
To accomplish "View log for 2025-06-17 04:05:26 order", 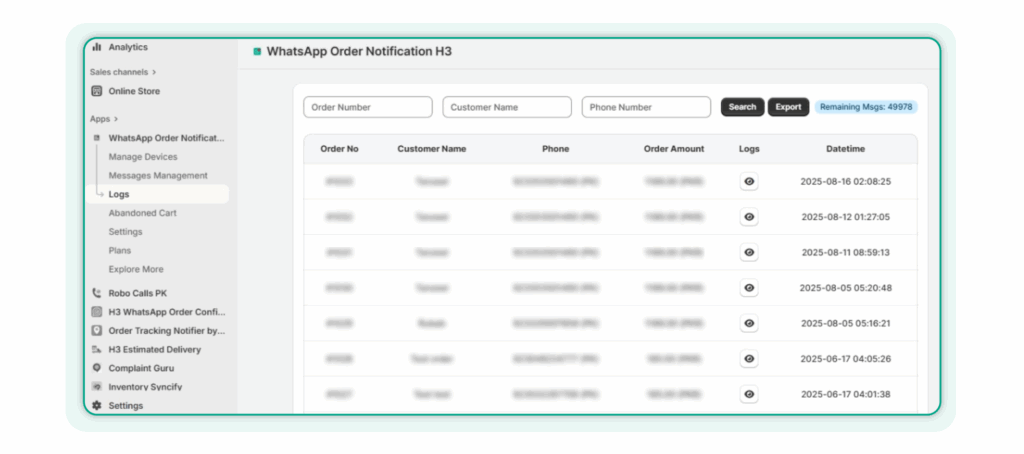I will tap(749, 358).
